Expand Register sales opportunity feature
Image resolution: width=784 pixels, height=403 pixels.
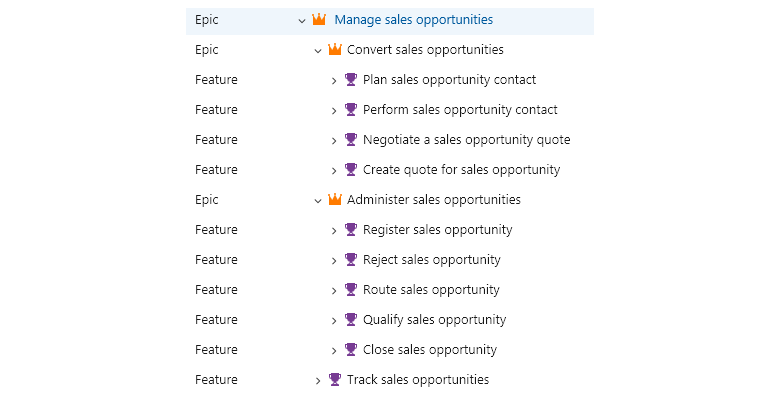click(x=334, y=230)
